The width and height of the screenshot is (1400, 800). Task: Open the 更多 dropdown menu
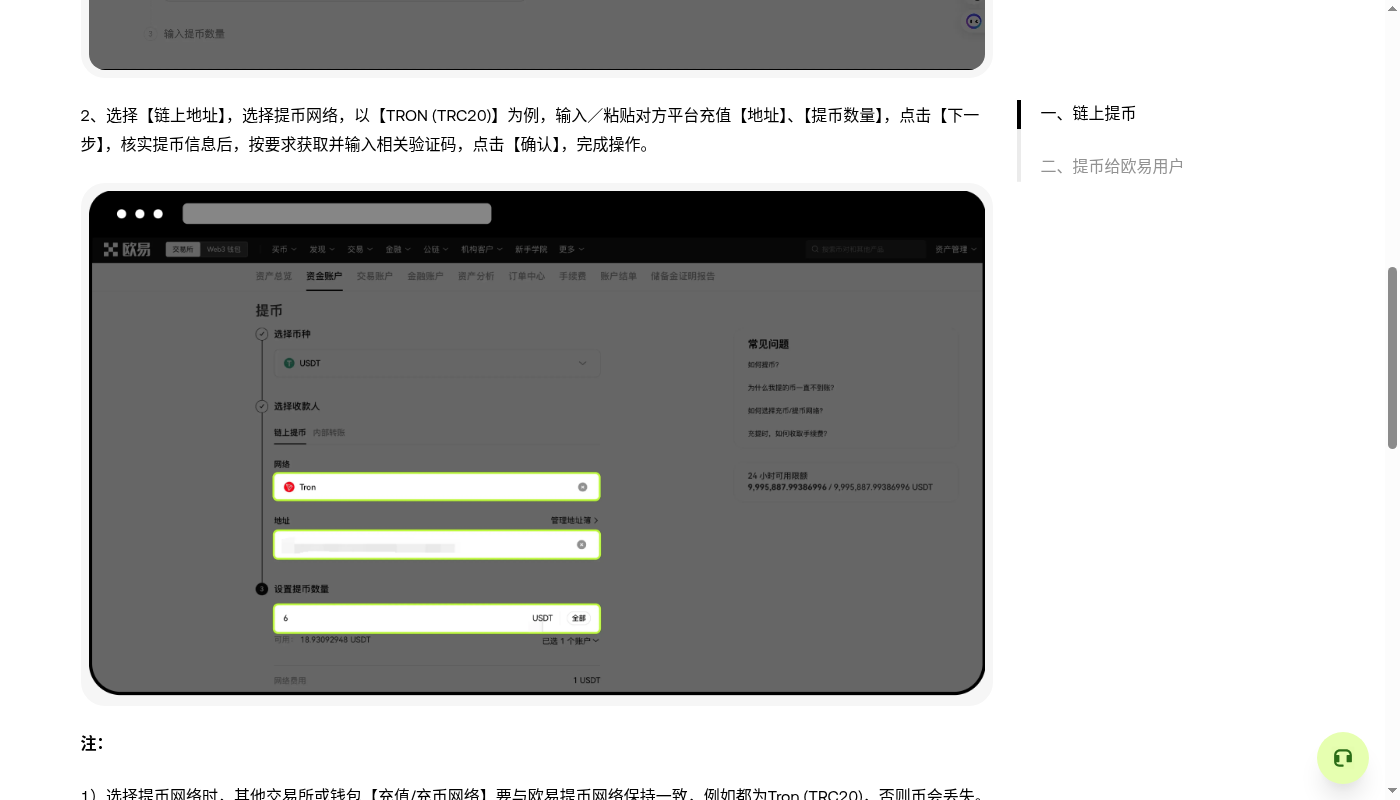[572, 249]
